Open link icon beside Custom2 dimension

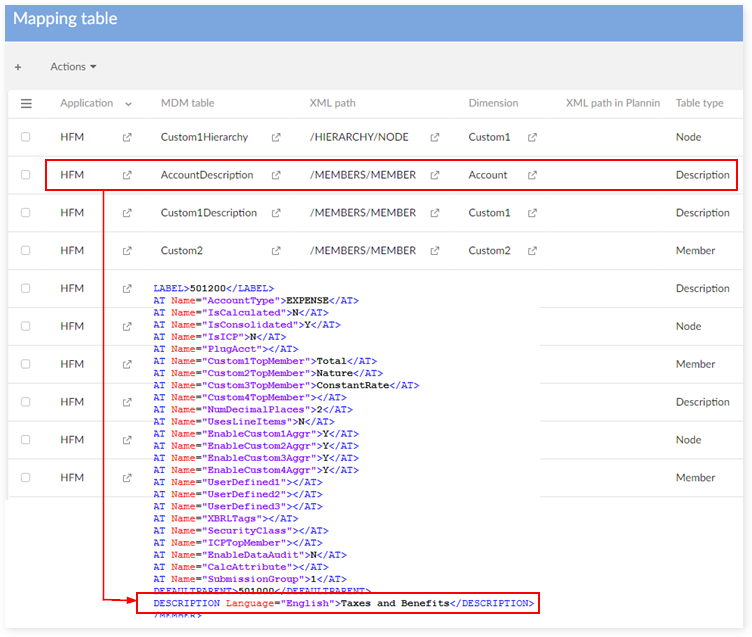pyautogui.click(x=532, y=251)
